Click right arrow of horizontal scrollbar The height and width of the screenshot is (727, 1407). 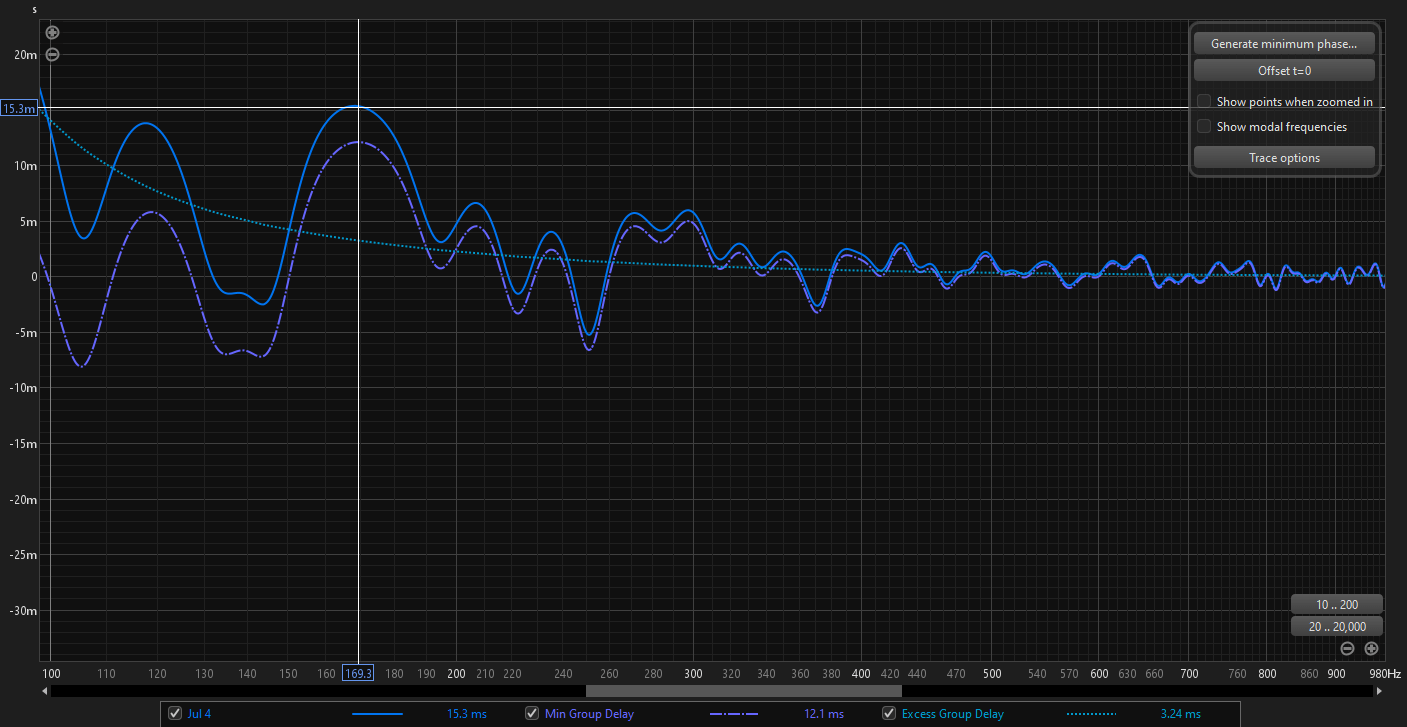click(x=1380, y=691)
